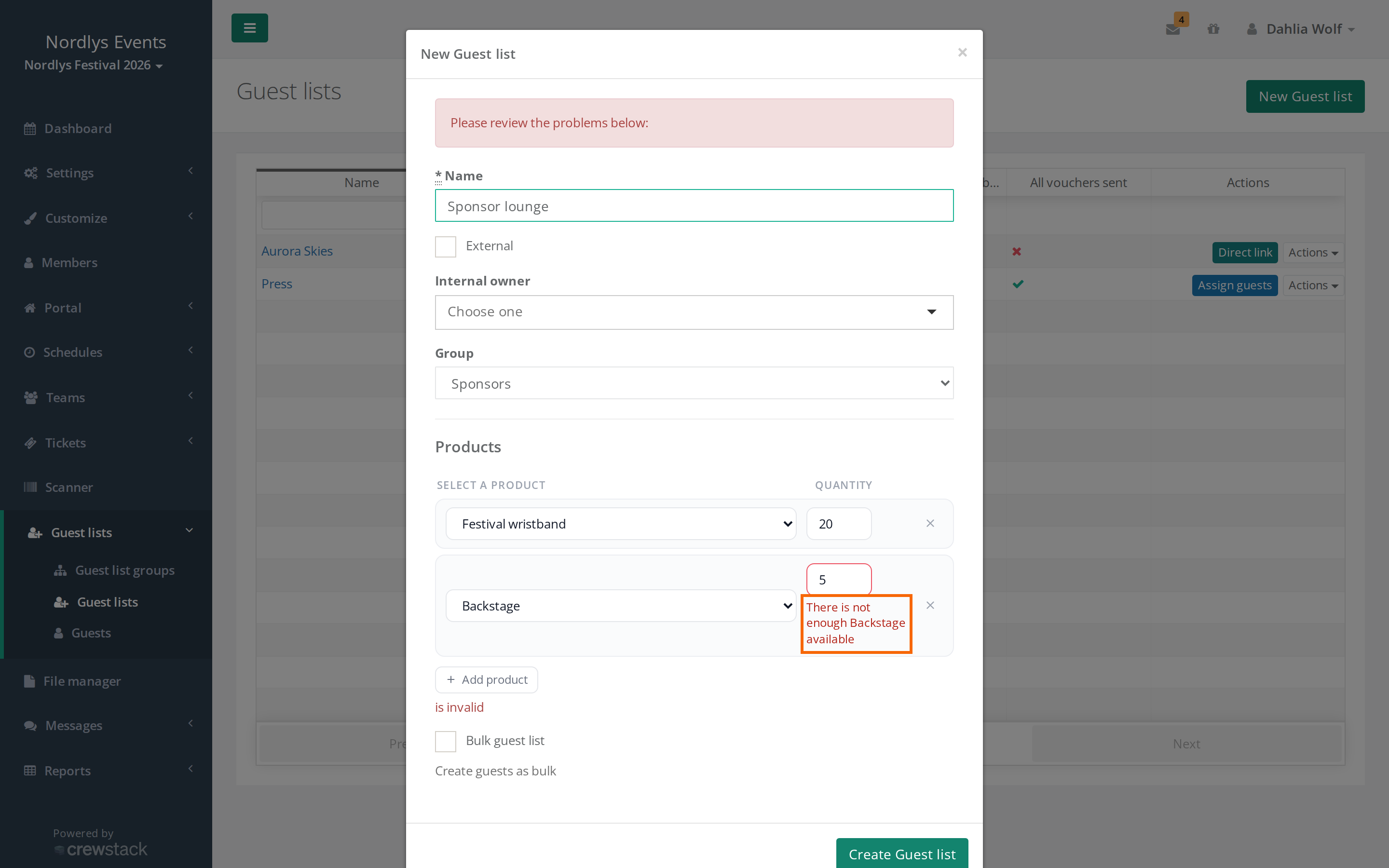
Task: Open the messages envelope notifications icon
Action: pyautogui.click(x=1172, y=29)
